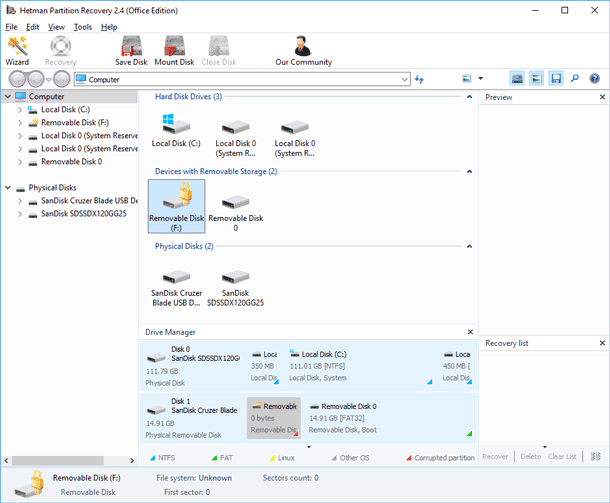Select Removable Disk 0 drive icon
The width and height of the screenshot is (610, 503).
click(235, 212)
